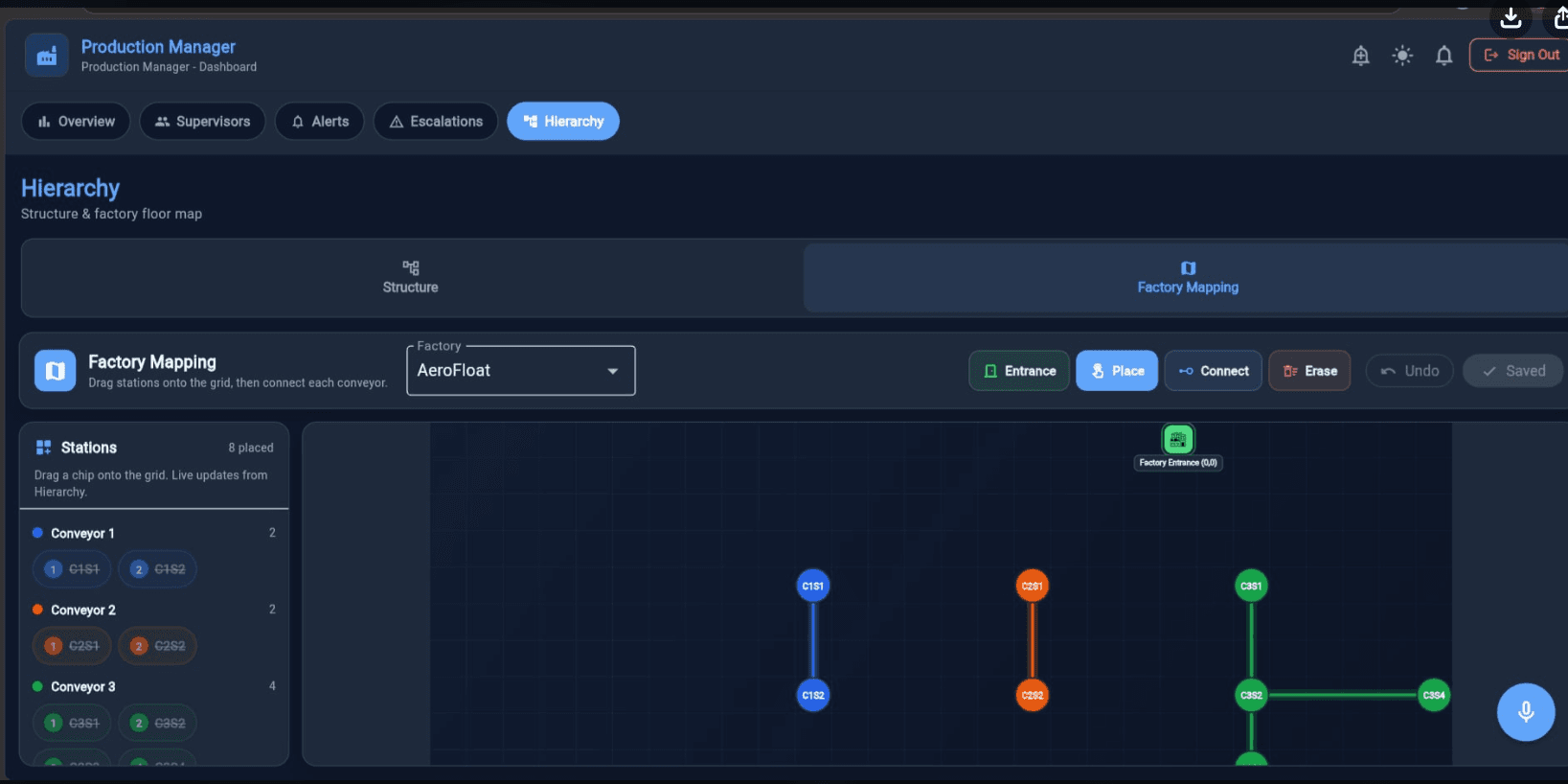Click the Stations grid icon
The height and width of the screenshot is (784, 1568).
coord(43,448)
